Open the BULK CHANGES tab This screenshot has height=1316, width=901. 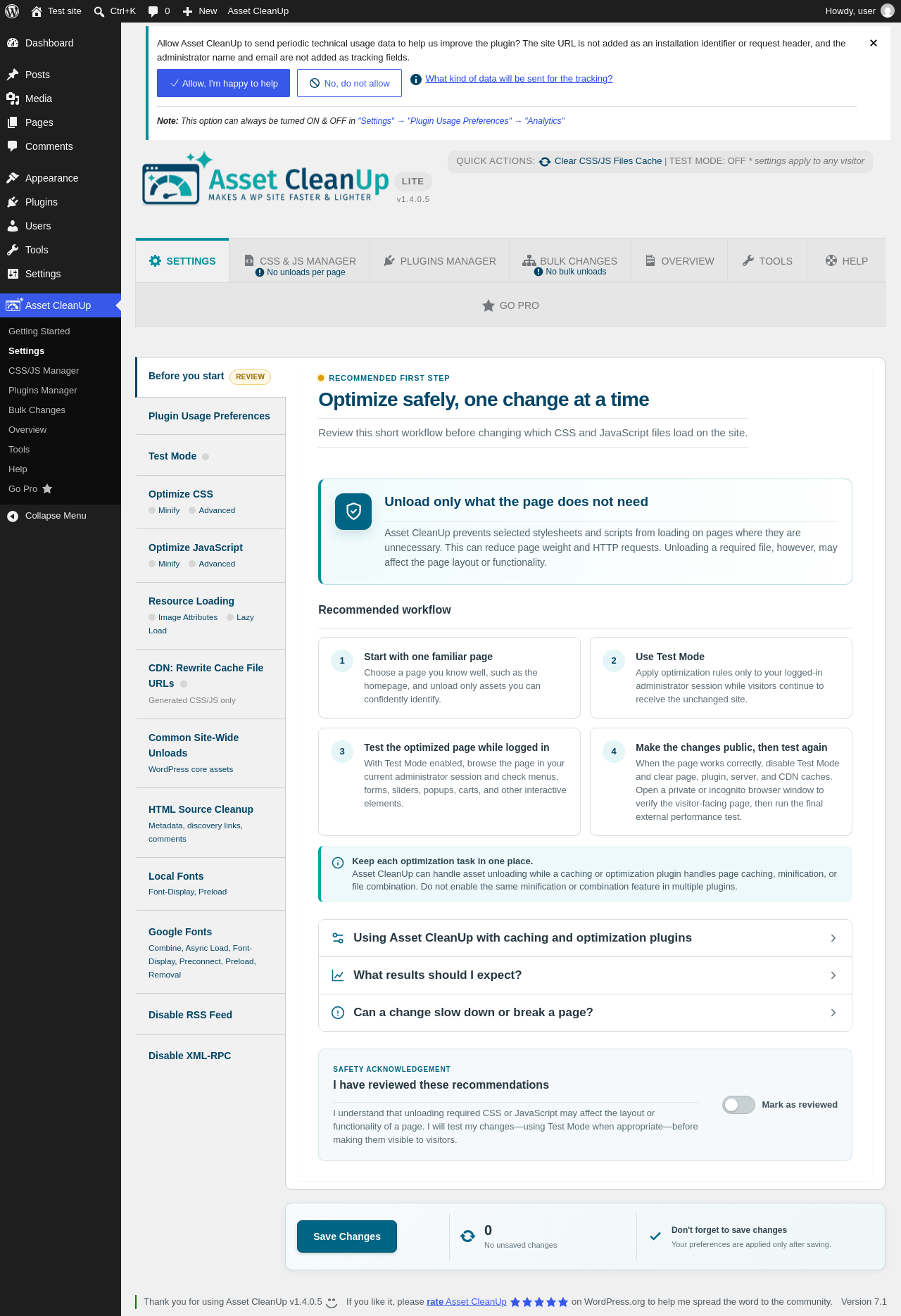pos(570,261)
